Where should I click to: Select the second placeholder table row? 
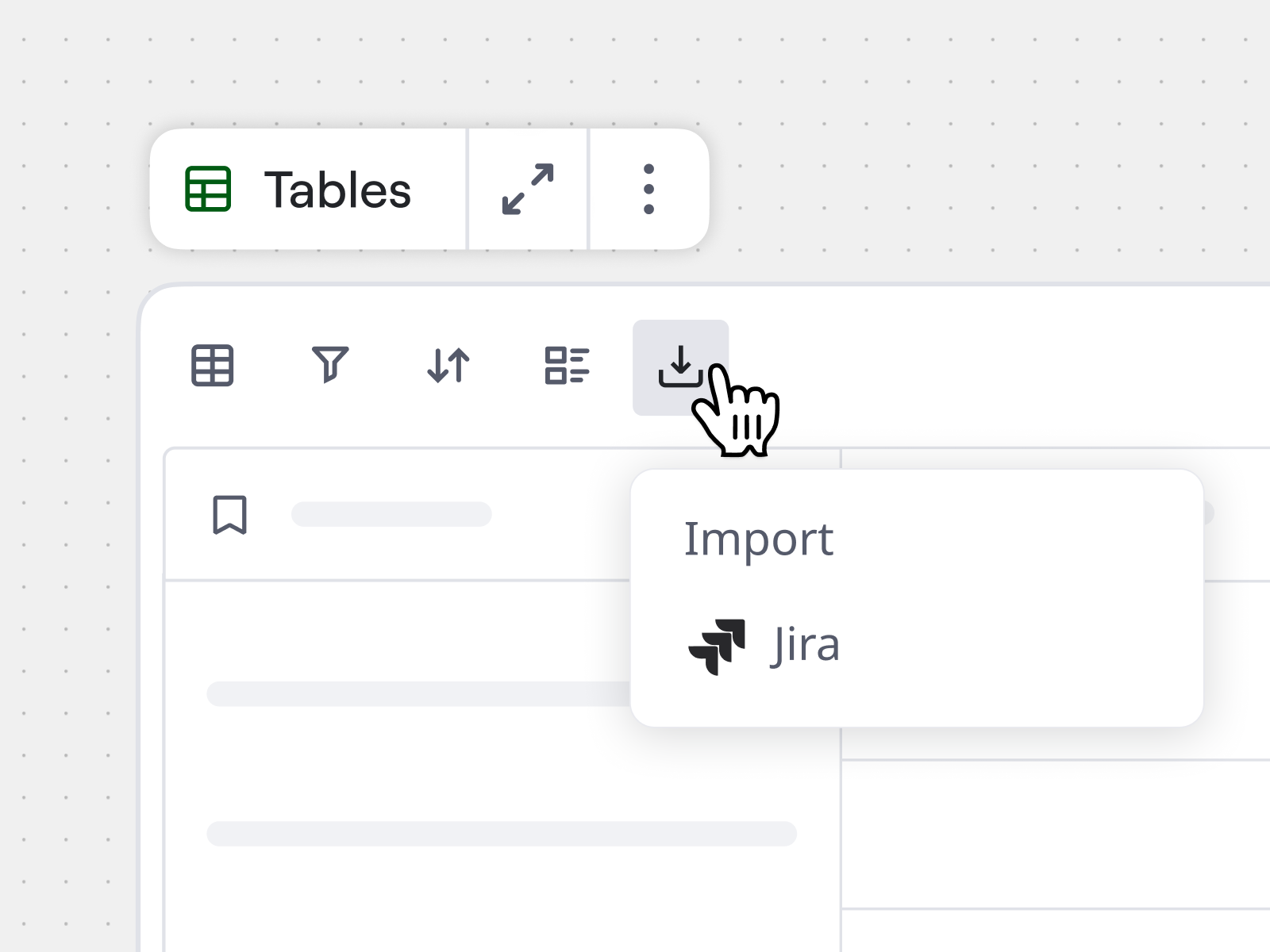tap(502, 834)
